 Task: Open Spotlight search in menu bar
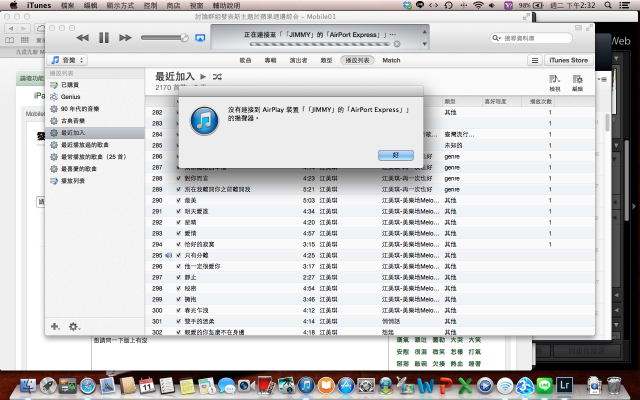click(608, 5)
